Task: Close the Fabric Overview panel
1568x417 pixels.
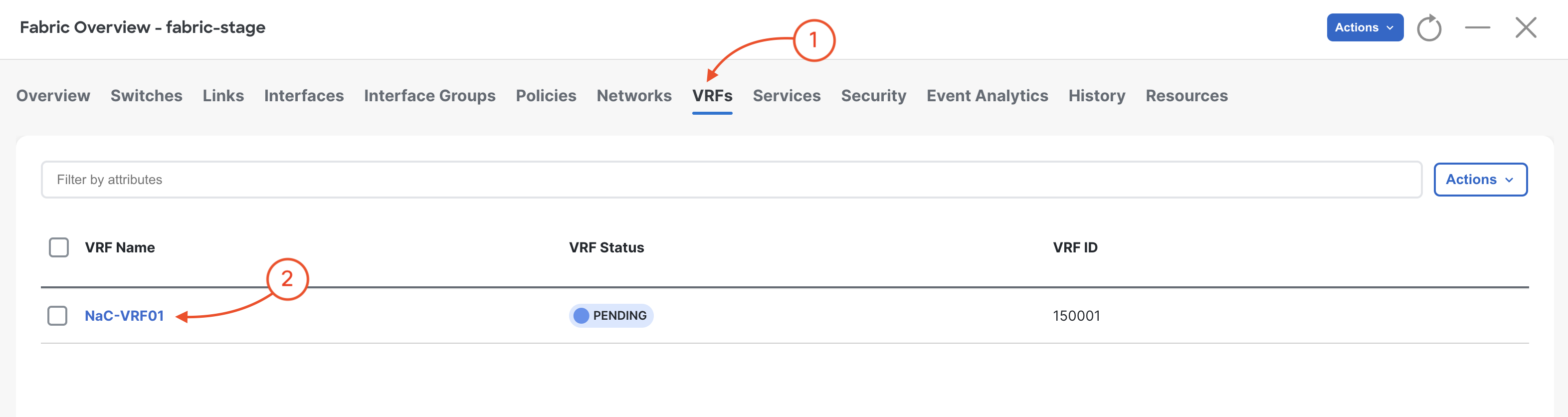Action: pos(1526,27)
